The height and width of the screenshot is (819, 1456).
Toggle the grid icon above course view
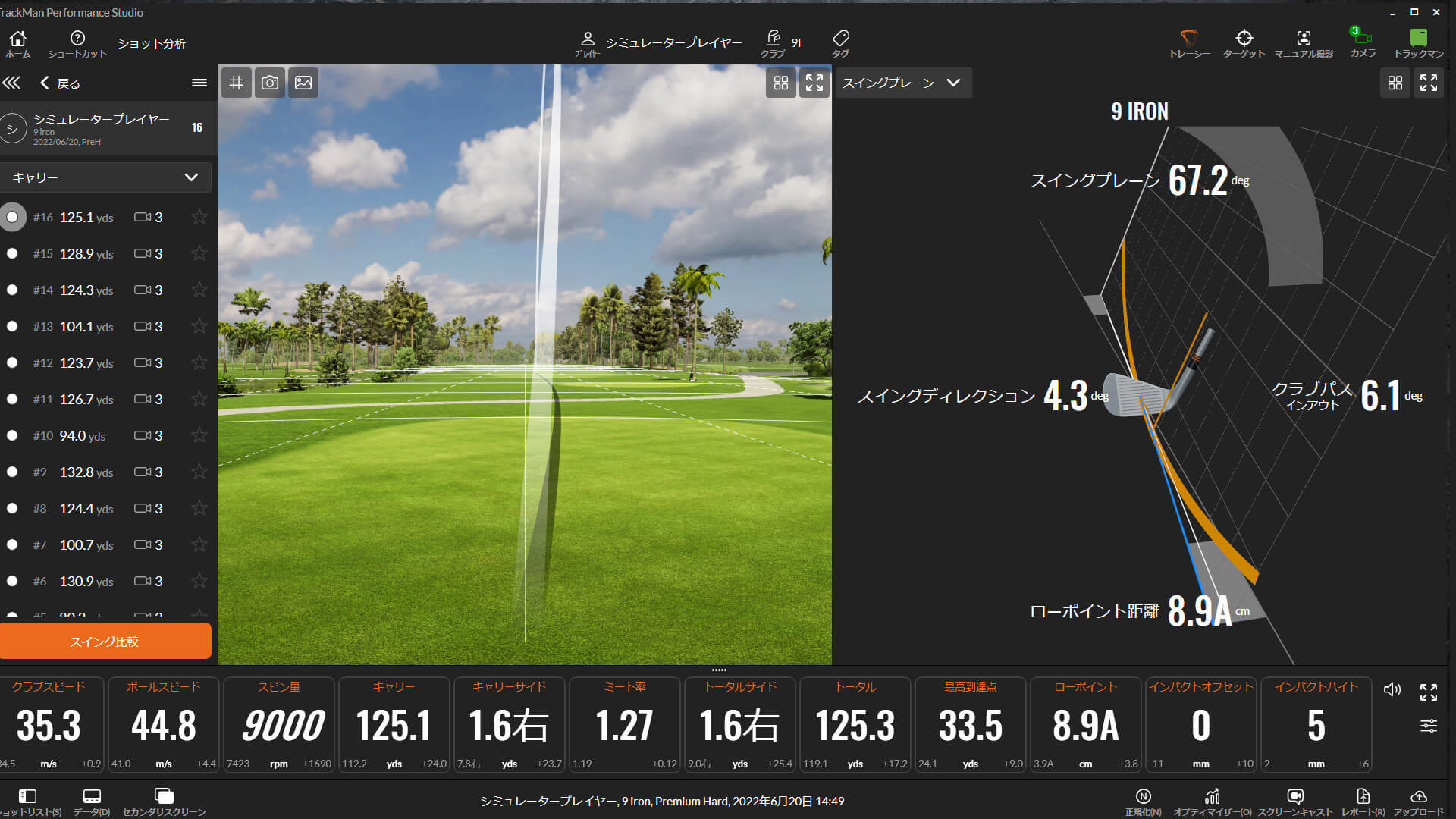[x=237, y=83]
